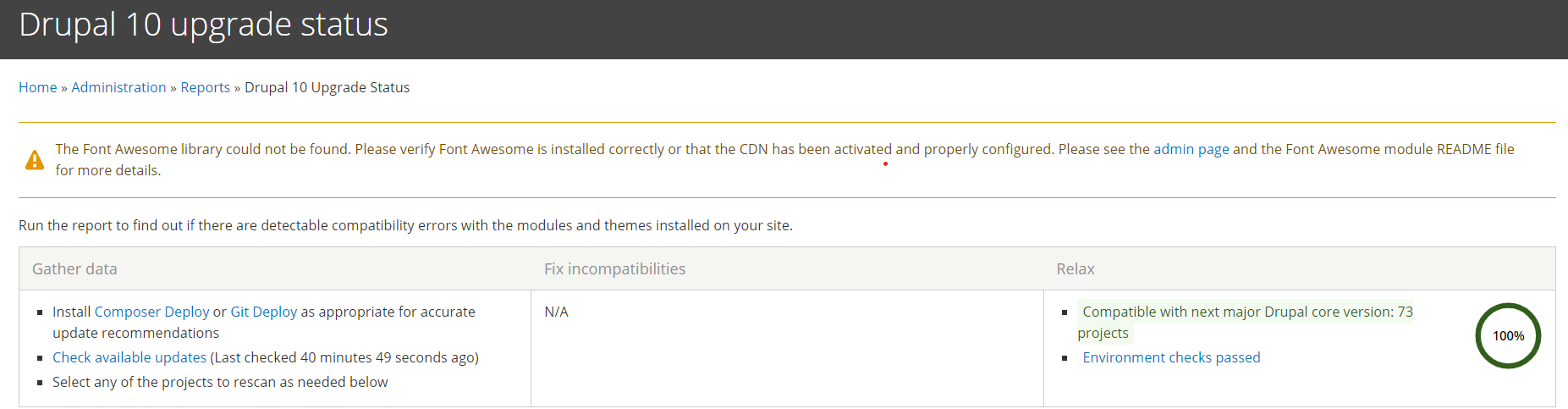Click the 'Run the report' description text
This screenshot has width=1568, height=409.
[405, 225]
